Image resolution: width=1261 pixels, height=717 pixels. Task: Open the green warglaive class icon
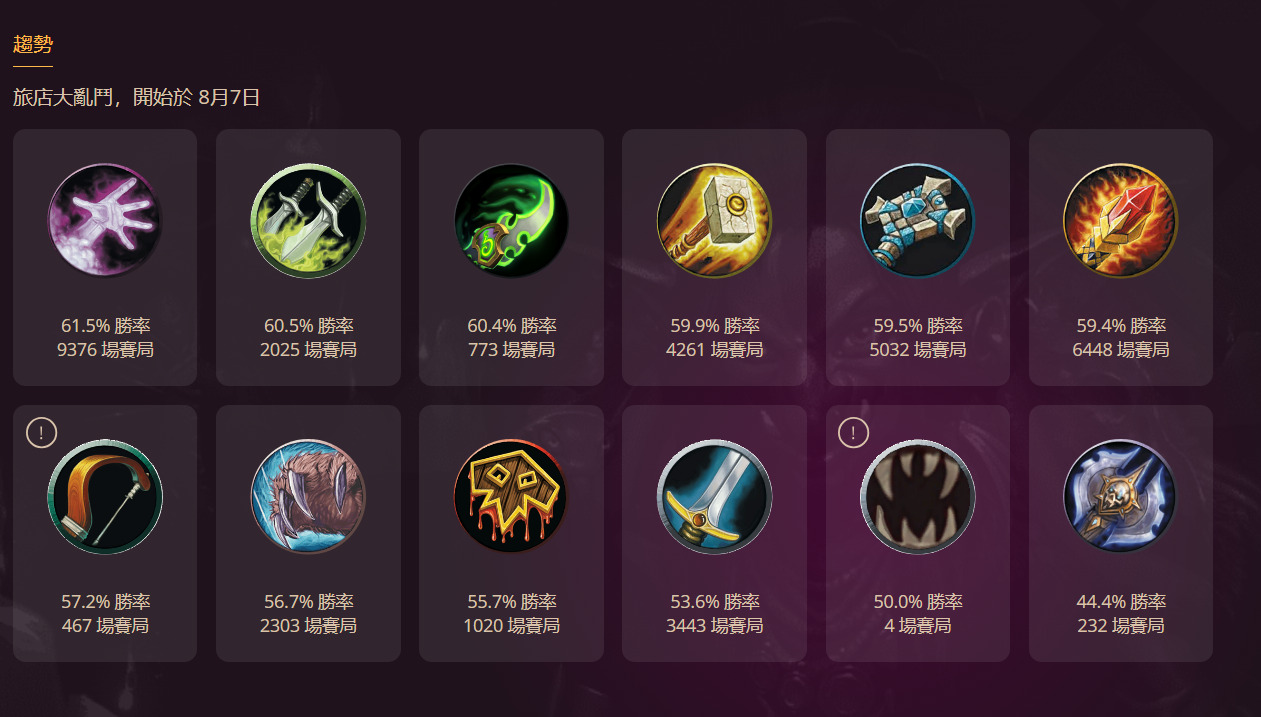(x=511, y=221)
